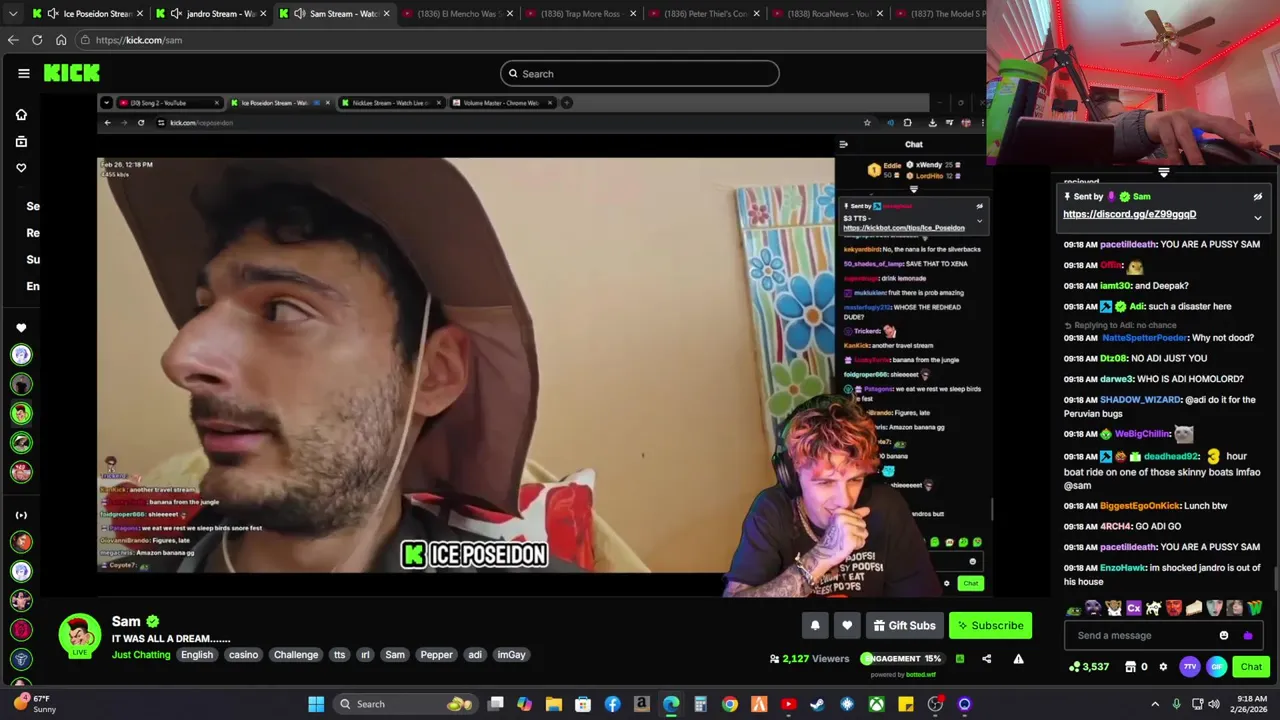This screenshot has height=720, width=1280.
Task: Close the Sam Stream tab
Action: [x=386, y=14]
